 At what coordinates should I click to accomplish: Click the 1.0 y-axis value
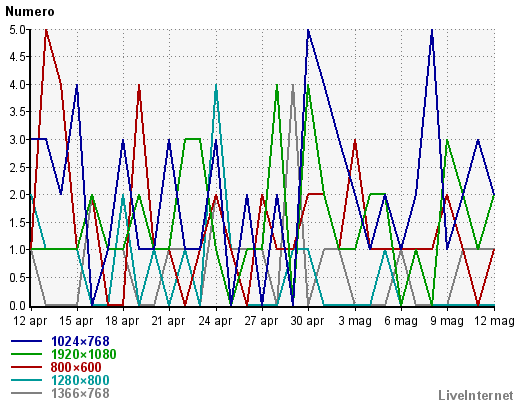pos(17,250)
